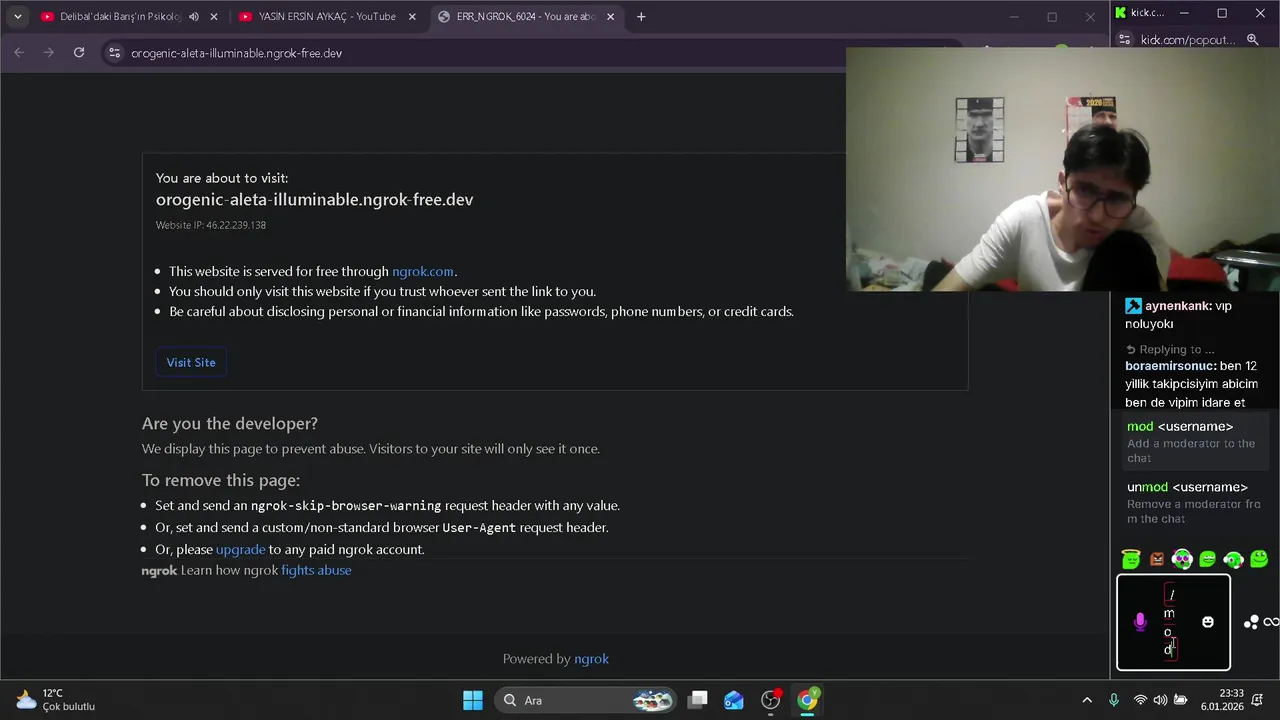Viewport: 1280px width, 720px height.
Task: Open the Powered by ngrok link
Action: click(591, 659)
